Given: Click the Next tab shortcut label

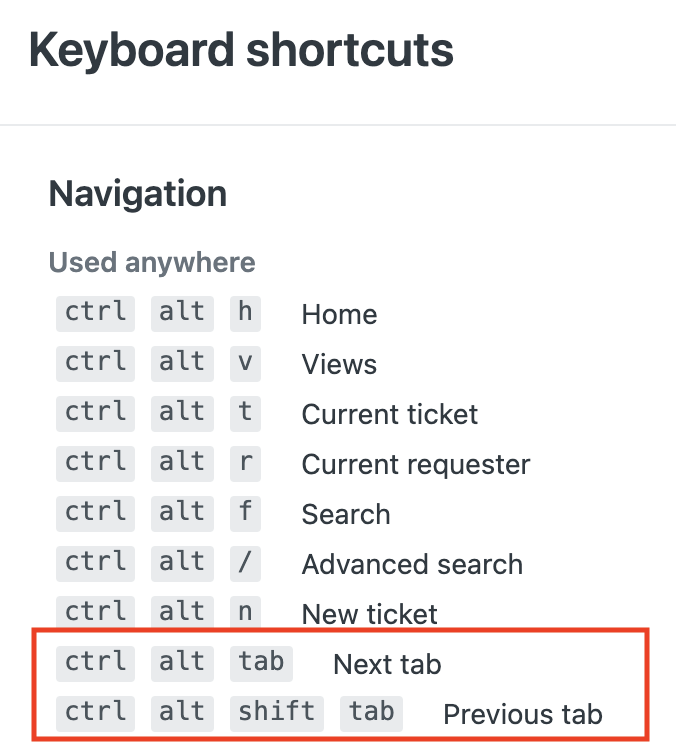Looking at the screenshot, I should tap(387, 664).
